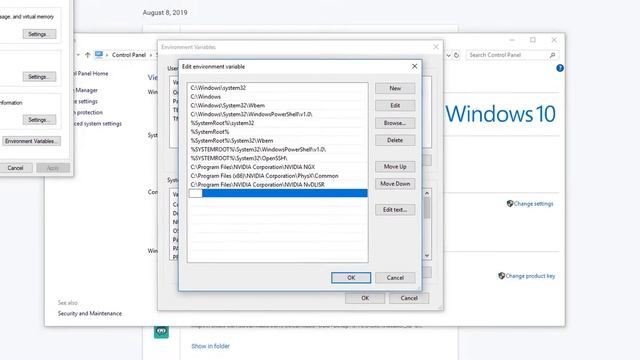The image size is (640, 360).
Task: Click the Settings... button above Environment Variables
Action: [x=39, y=120]
